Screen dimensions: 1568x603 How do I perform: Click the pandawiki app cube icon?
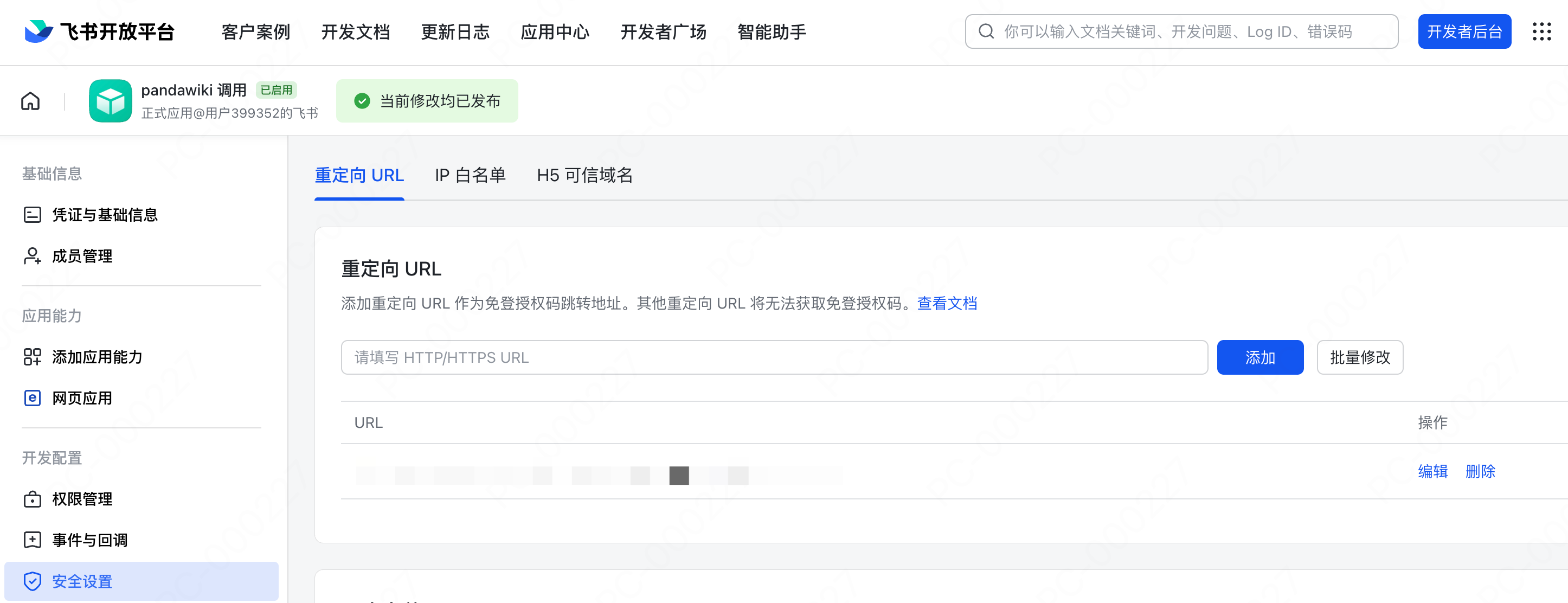click(x=110, y=101)
